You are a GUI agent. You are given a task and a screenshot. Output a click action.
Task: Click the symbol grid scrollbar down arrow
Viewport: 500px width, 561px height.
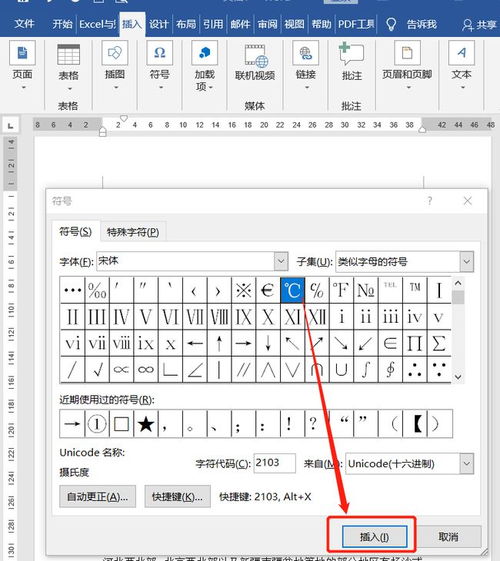458,377
